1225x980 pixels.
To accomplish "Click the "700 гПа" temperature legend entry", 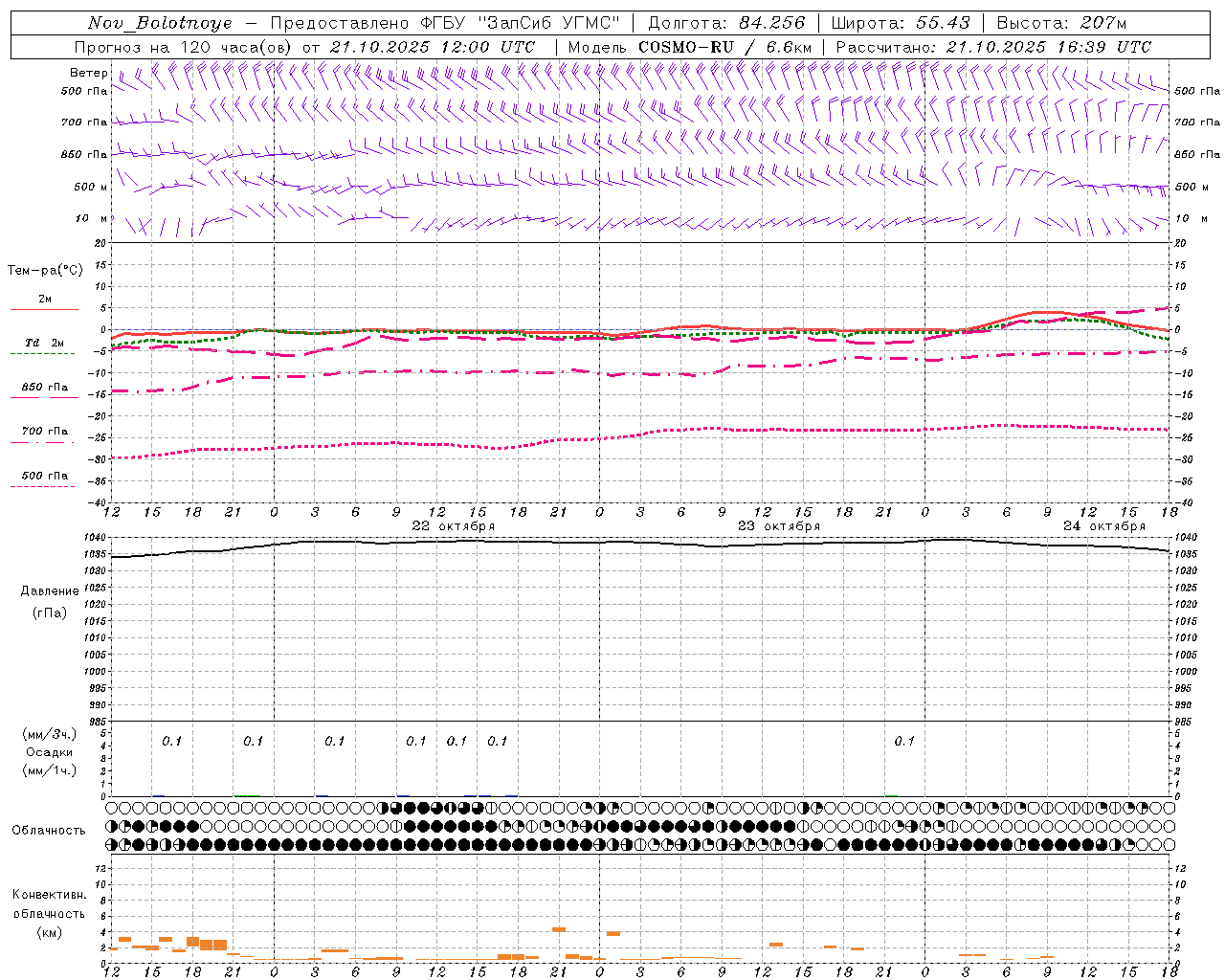I will [x=44, y=432].
